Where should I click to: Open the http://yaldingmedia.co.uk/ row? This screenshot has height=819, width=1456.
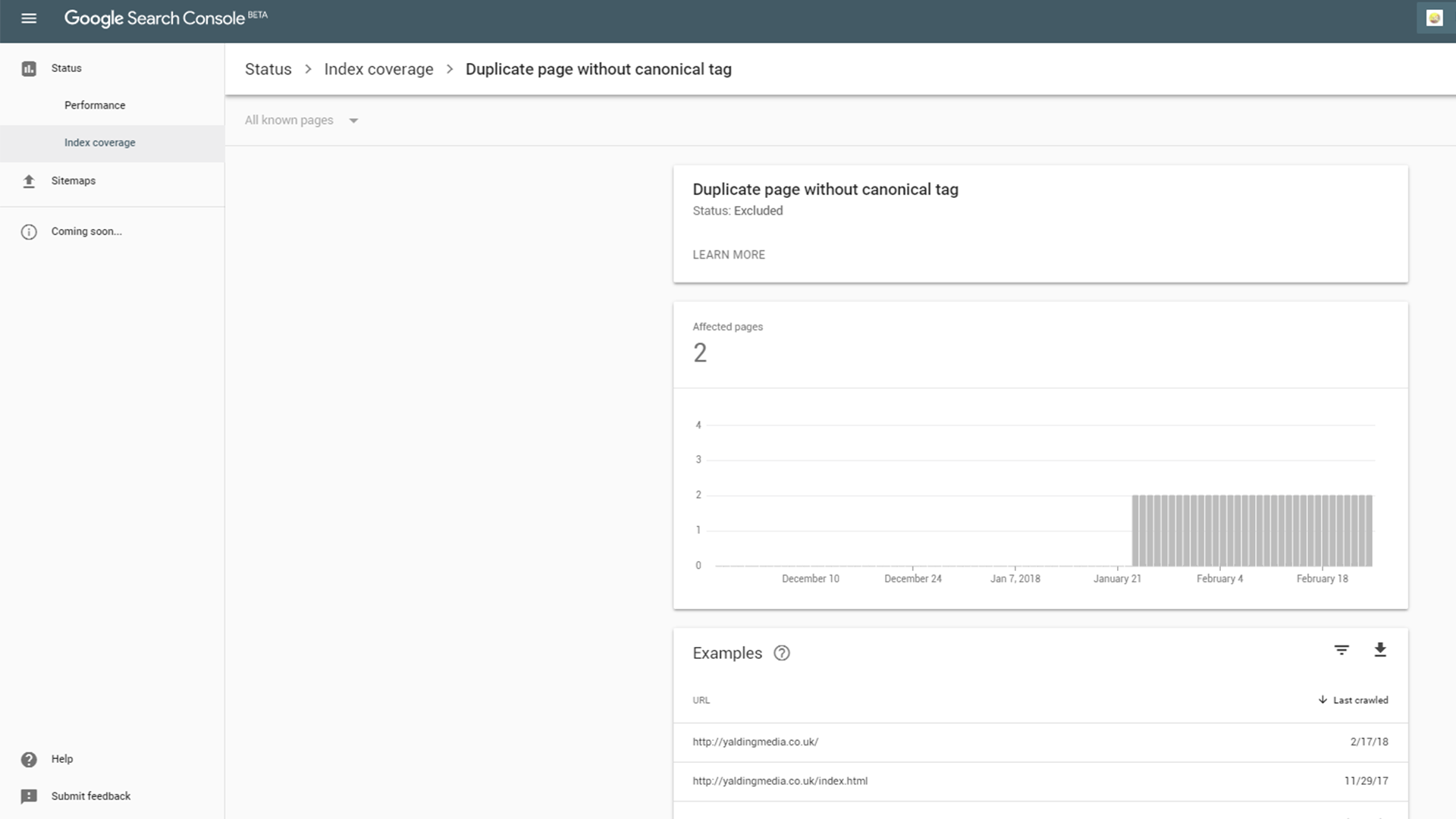(1040, 742)
